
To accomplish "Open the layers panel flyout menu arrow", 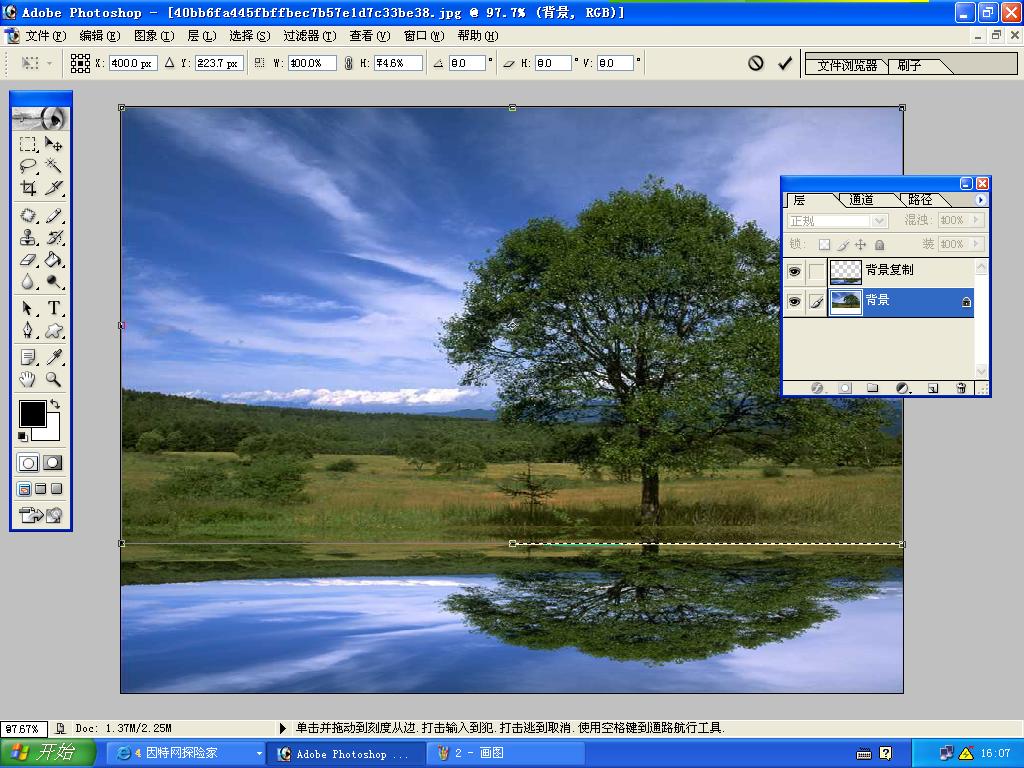I will click(980, 200).
